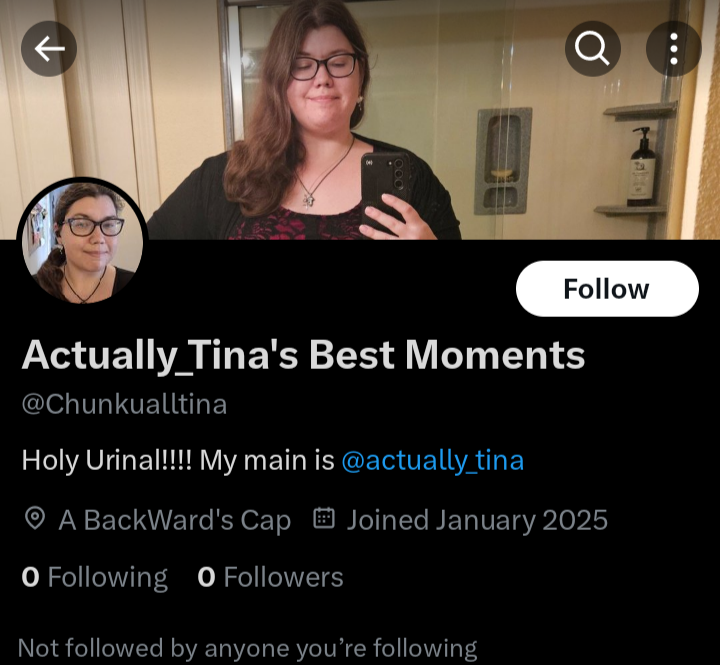Click the calendar icon beside Joined
The width and height of the screenshot is (720, 665).
click(x=324, y=518)
